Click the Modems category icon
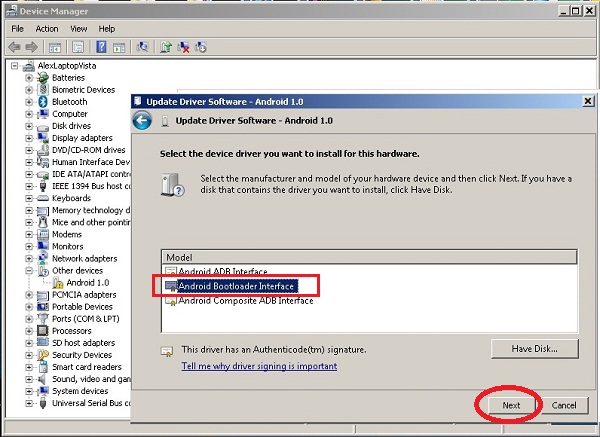 (43, 234)
